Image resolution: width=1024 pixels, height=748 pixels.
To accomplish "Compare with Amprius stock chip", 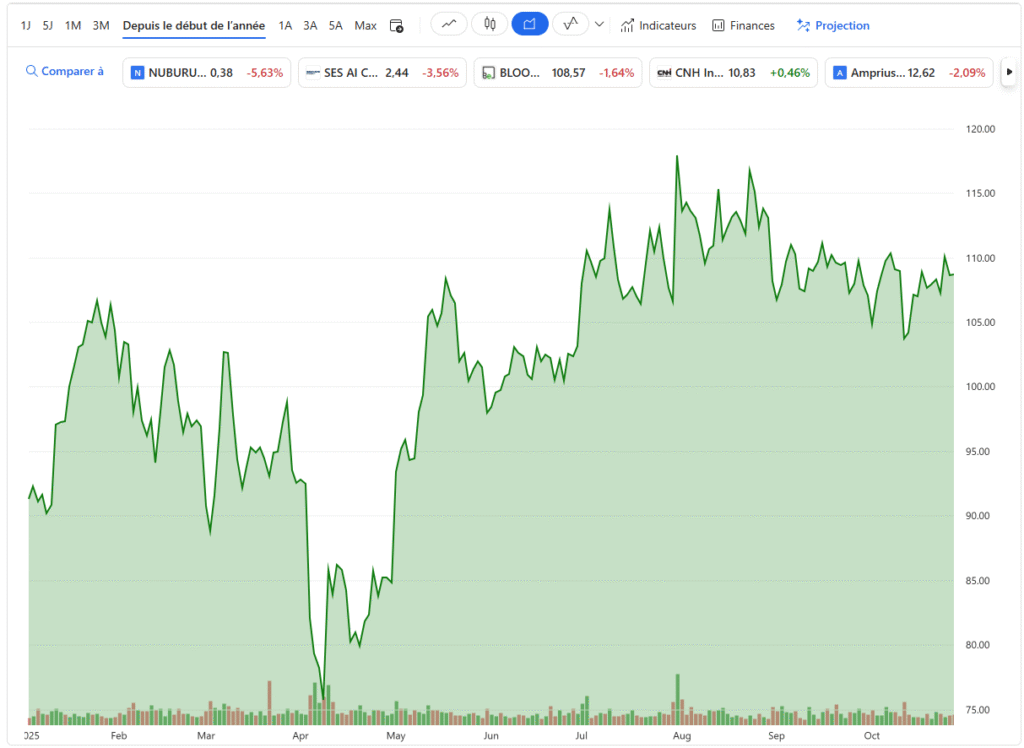I will (908, 73).
